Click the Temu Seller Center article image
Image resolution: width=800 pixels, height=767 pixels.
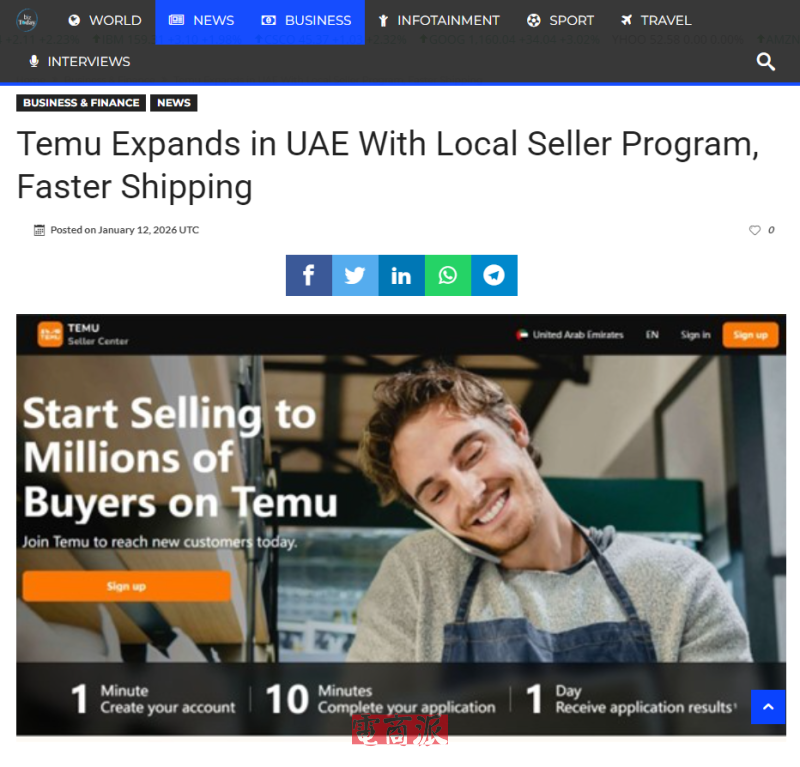click(x=401, y=525)
